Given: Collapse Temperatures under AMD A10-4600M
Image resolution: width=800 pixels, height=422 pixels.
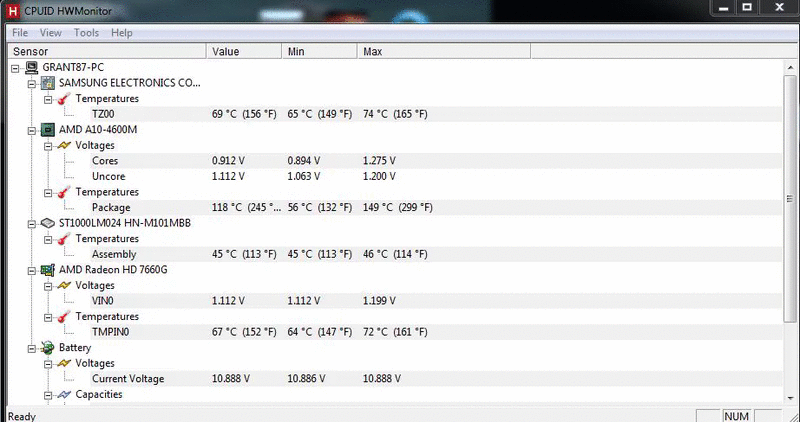Looking at the screenshot, I should [x=48, y=193].
